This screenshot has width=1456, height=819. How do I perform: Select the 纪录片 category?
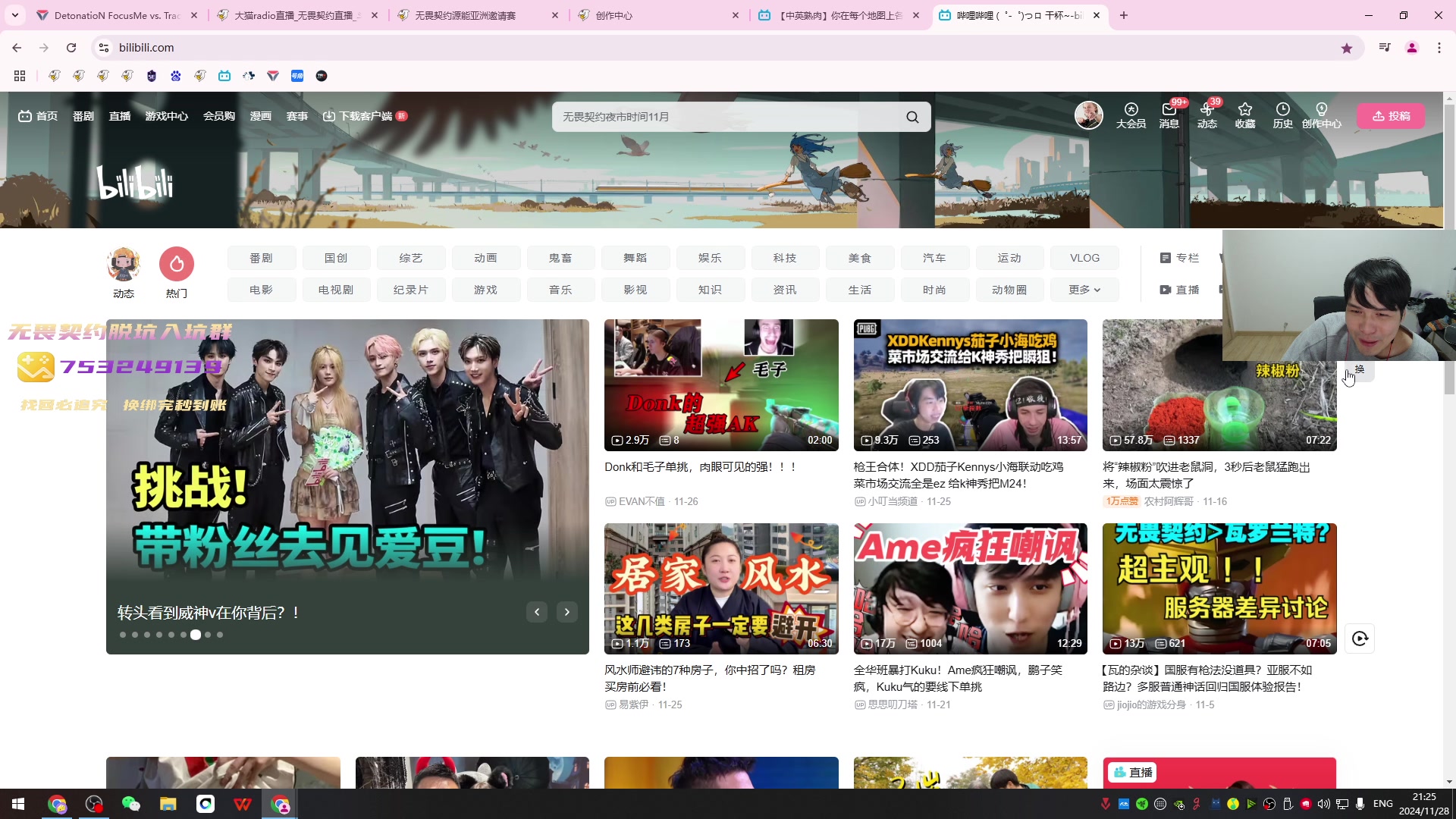411,290
